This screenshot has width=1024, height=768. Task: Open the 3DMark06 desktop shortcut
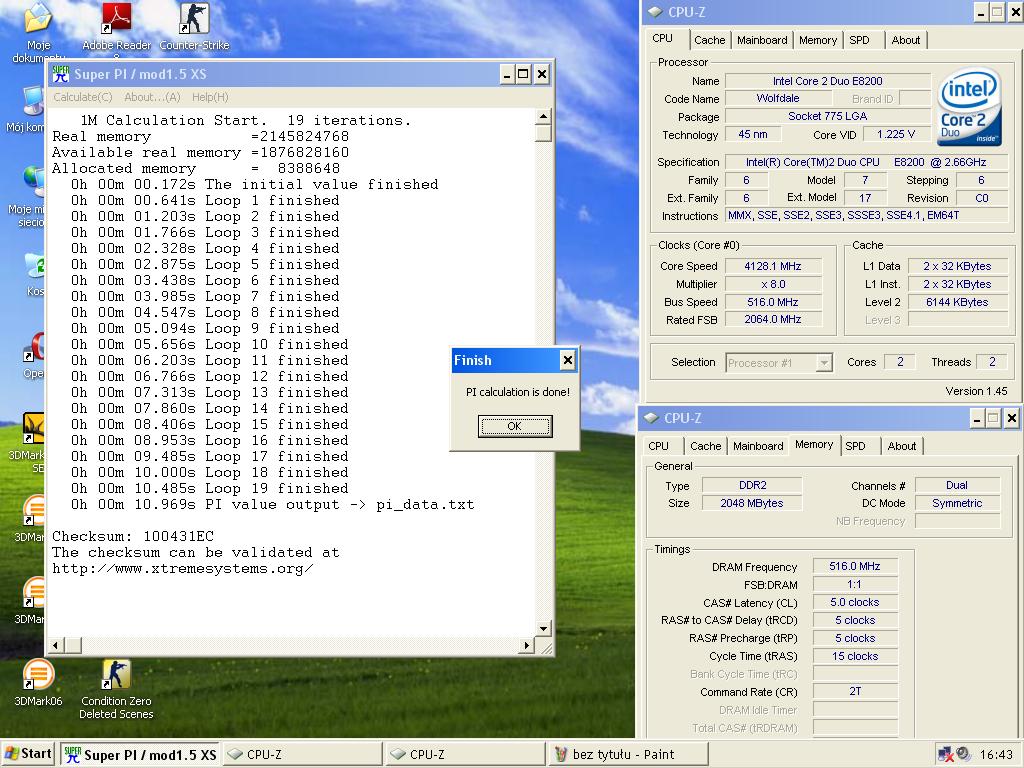coord(38,682)
